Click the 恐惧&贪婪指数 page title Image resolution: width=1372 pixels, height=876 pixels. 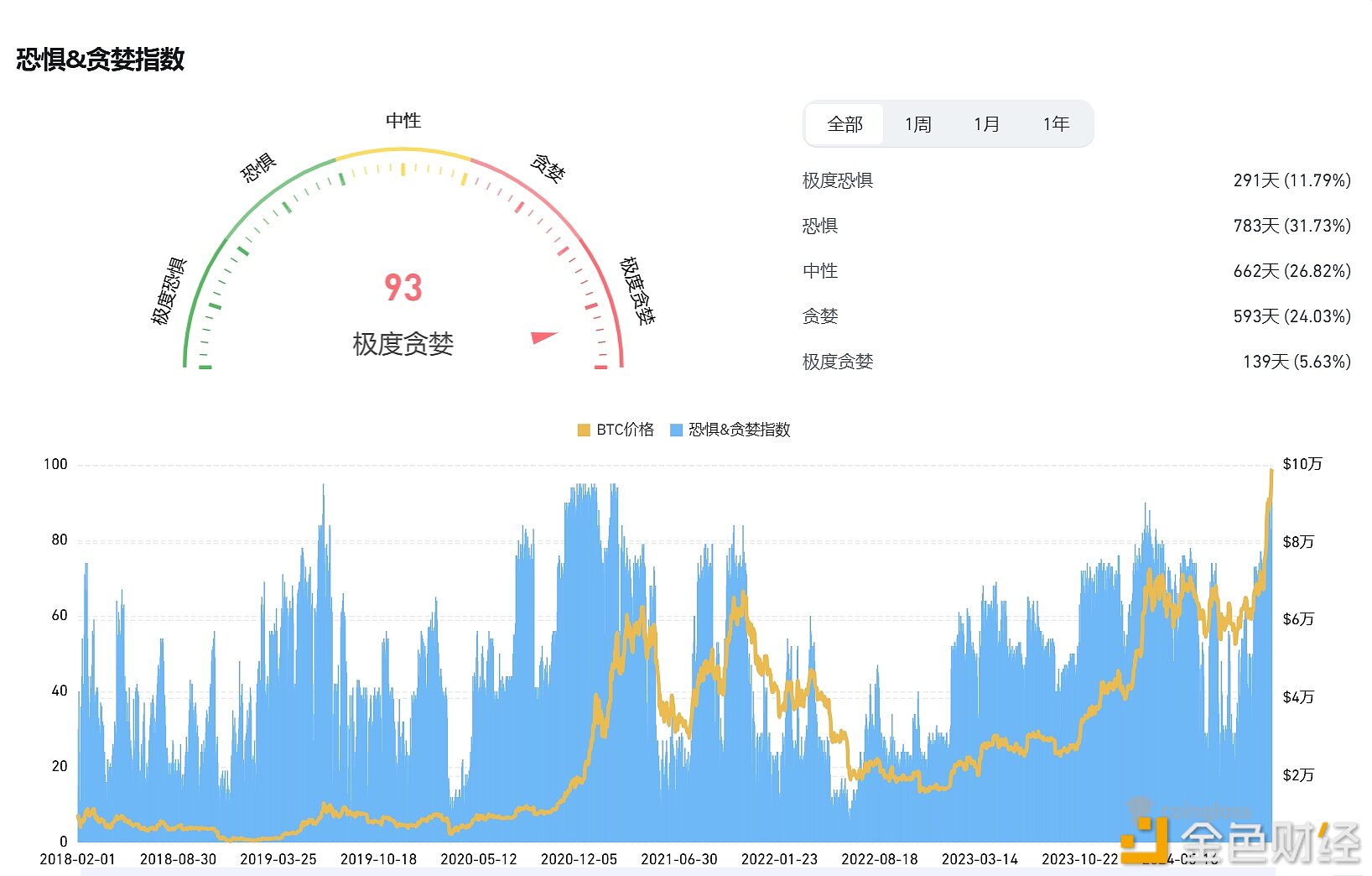(101, 60)
